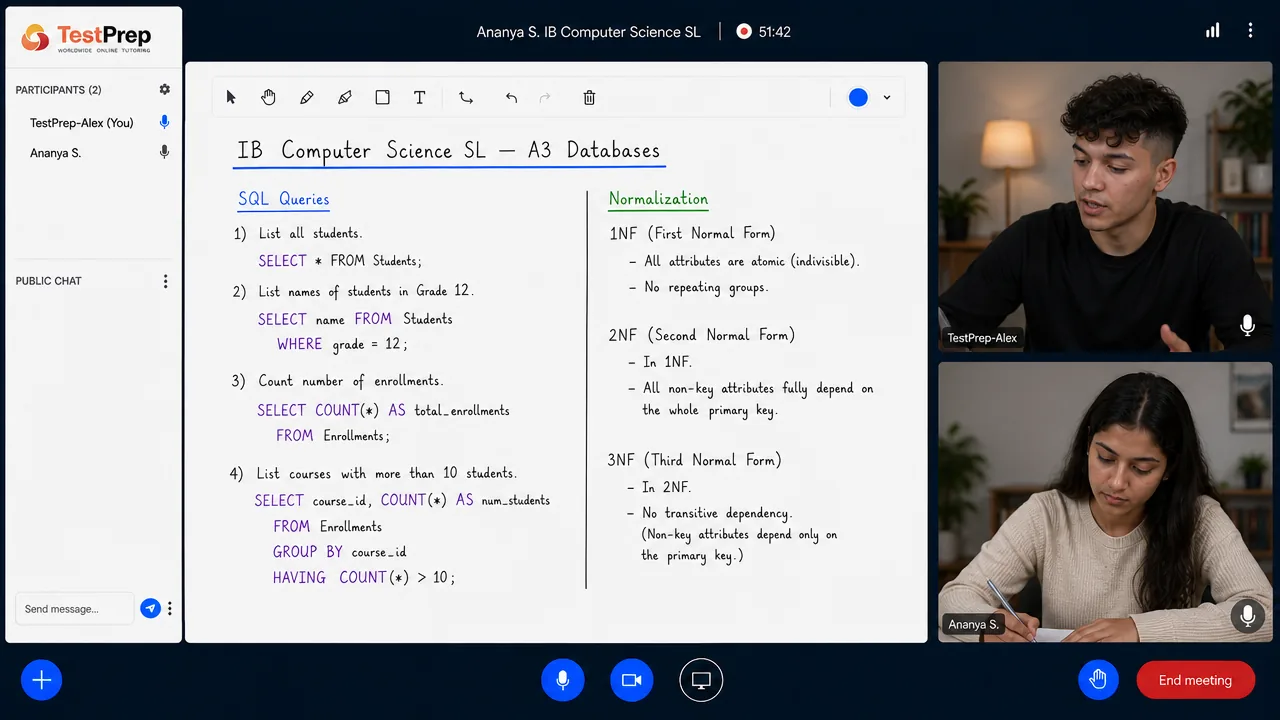Click the PUBLIC CHAT header
Screen dimensions: 1280x720
click(x=48, y=281)
